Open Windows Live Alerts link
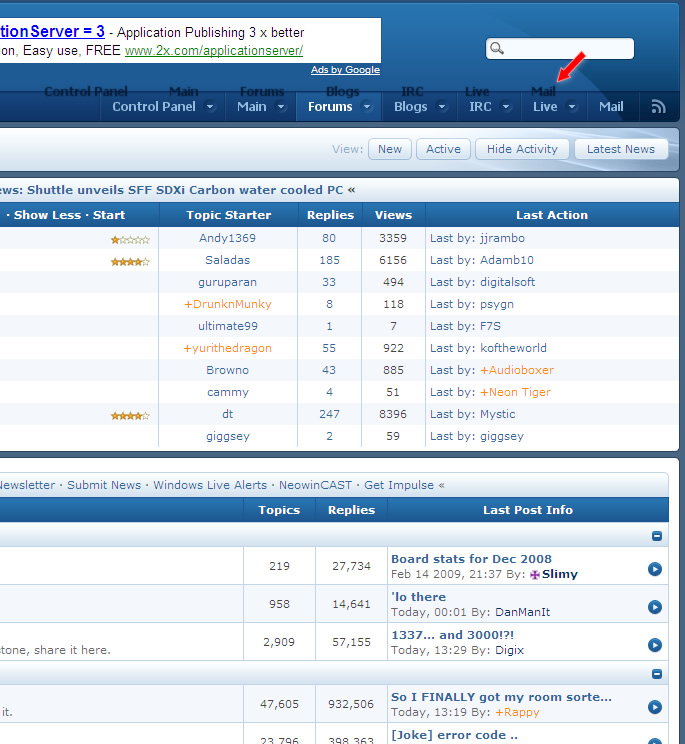 coord(210,485)
